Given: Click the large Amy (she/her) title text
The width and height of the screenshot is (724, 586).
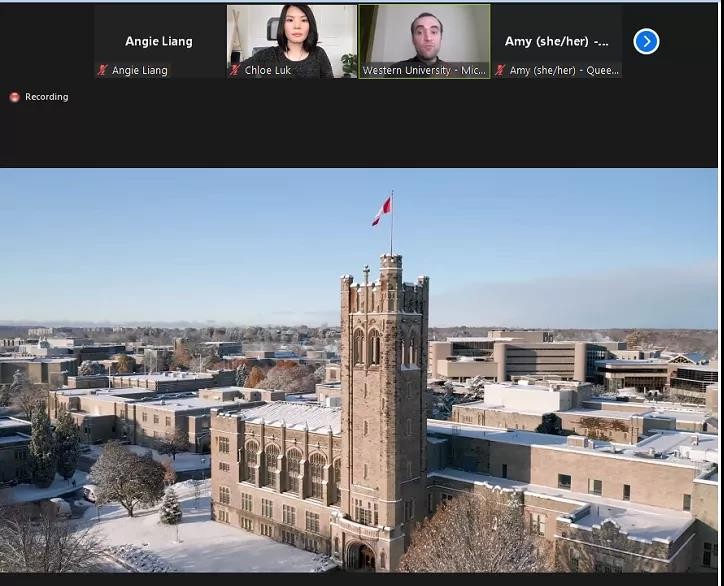Looking at the screenshot, I should click(x=556, y=42).
